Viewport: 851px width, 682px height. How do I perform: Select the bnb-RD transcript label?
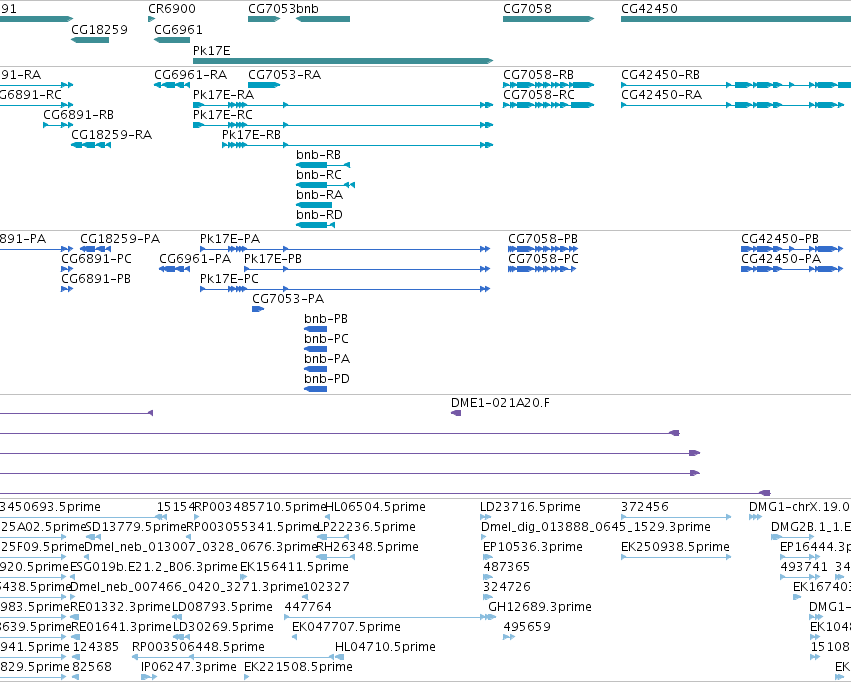(319, 214)
